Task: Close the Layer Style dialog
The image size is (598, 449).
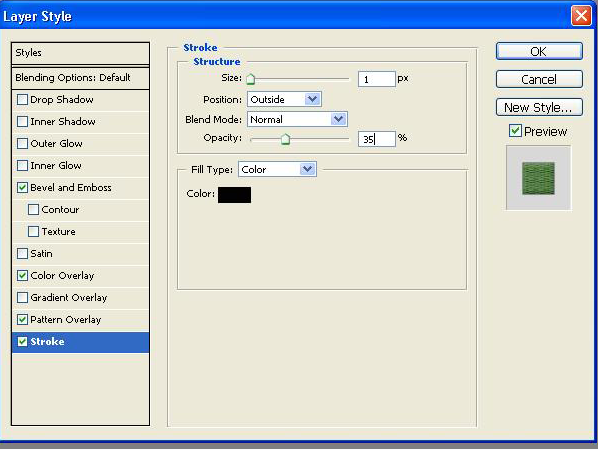Action: point(581,16)
